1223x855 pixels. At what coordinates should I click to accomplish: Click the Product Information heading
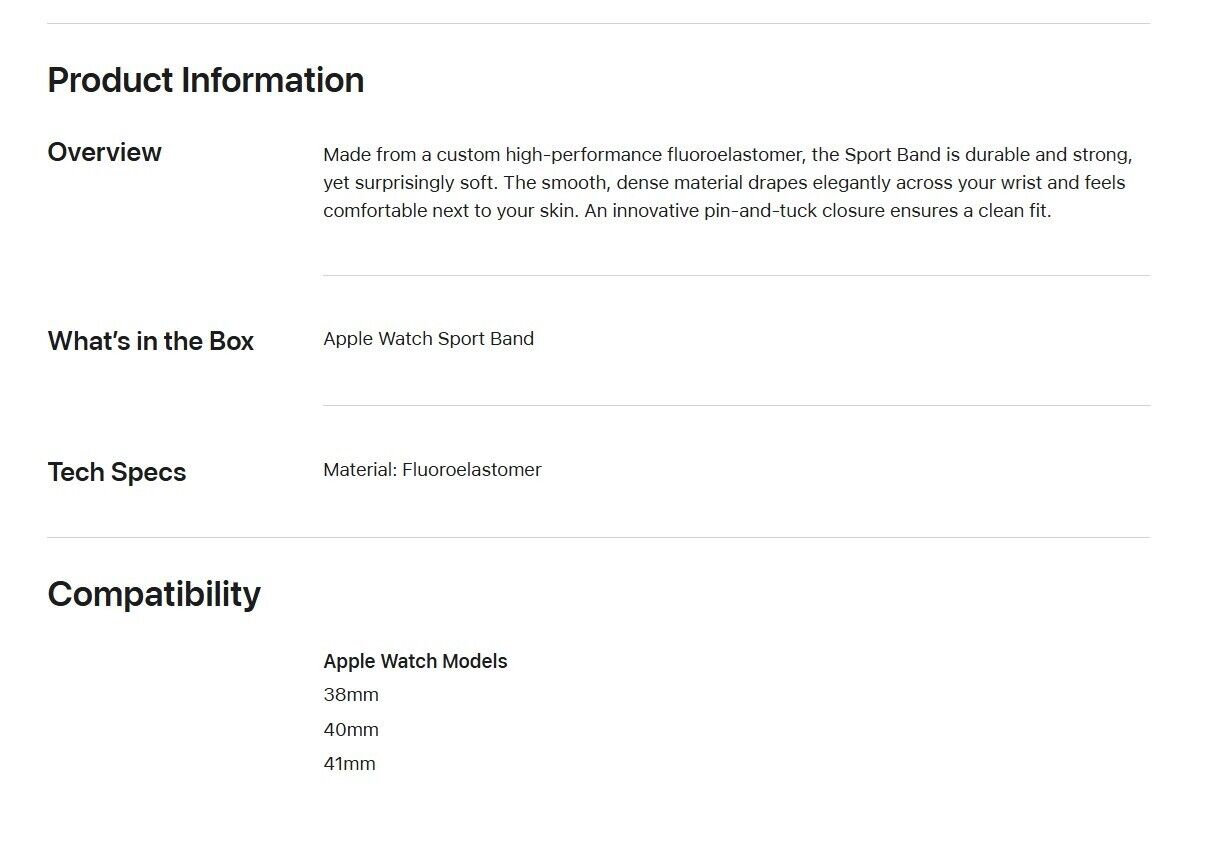[205, 80]
